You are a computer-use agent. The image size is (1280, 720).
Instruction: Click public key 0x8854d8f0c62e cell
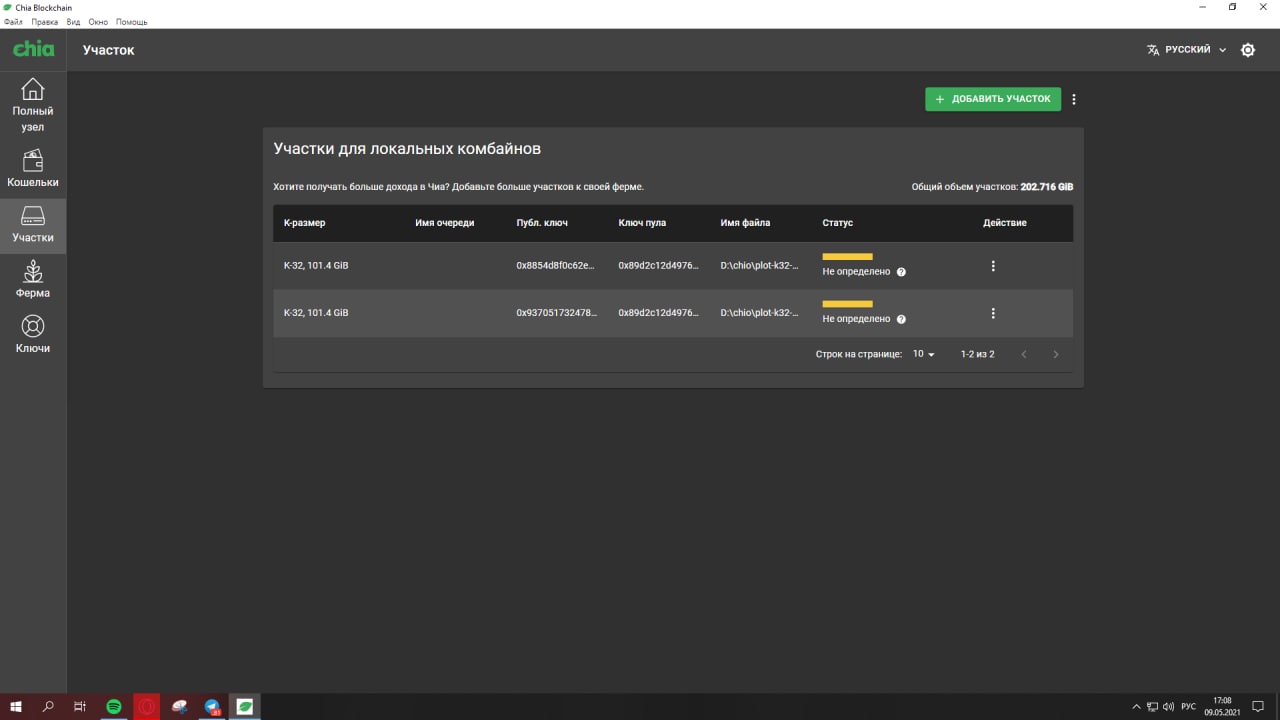tap(556, 266)
